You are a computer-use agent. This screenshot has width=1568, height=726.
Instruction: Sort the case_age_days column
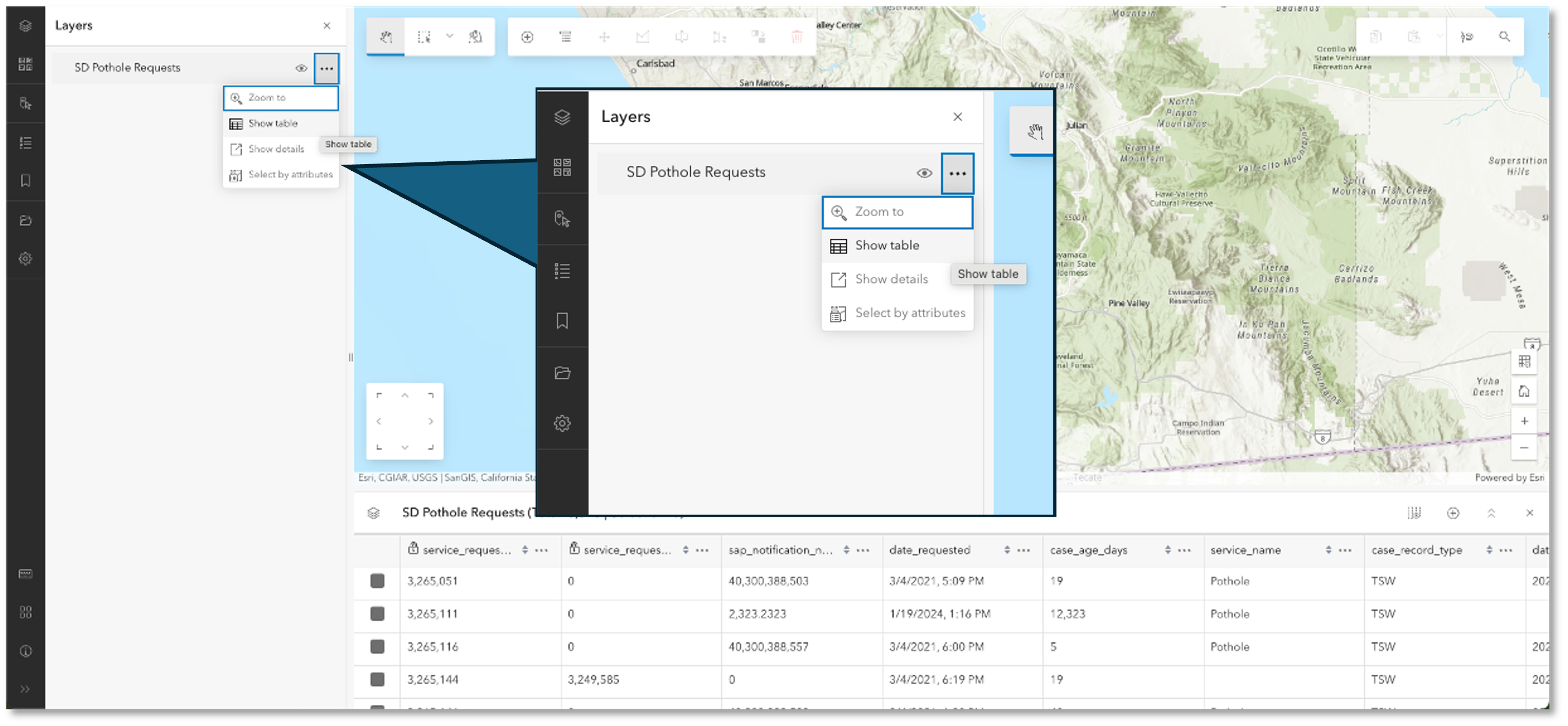coord(1167,550)
